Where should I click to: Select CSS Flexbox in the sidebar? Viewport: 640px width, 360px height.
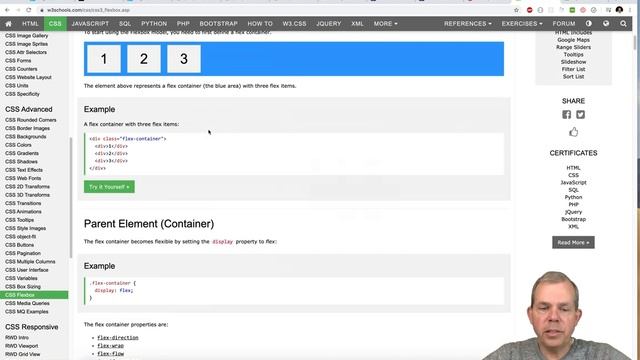coord(34,295)
